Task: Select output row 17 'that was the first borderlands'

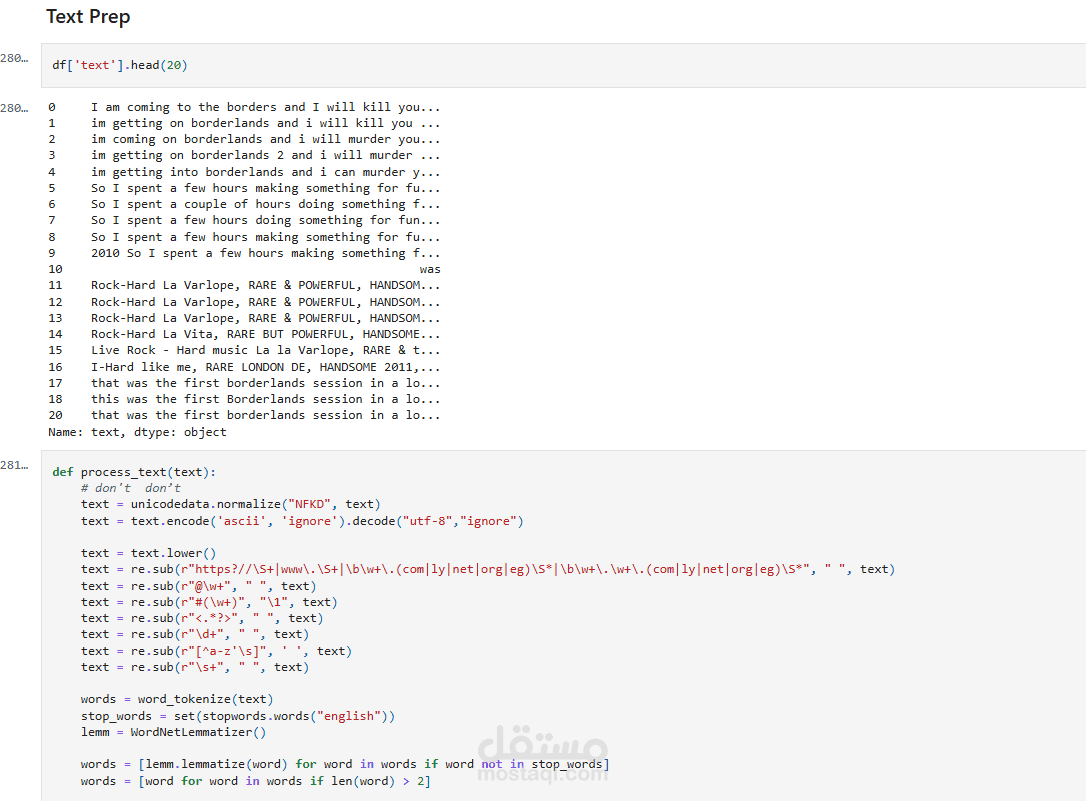Action: pyautogui.click(x=244, y=383)
